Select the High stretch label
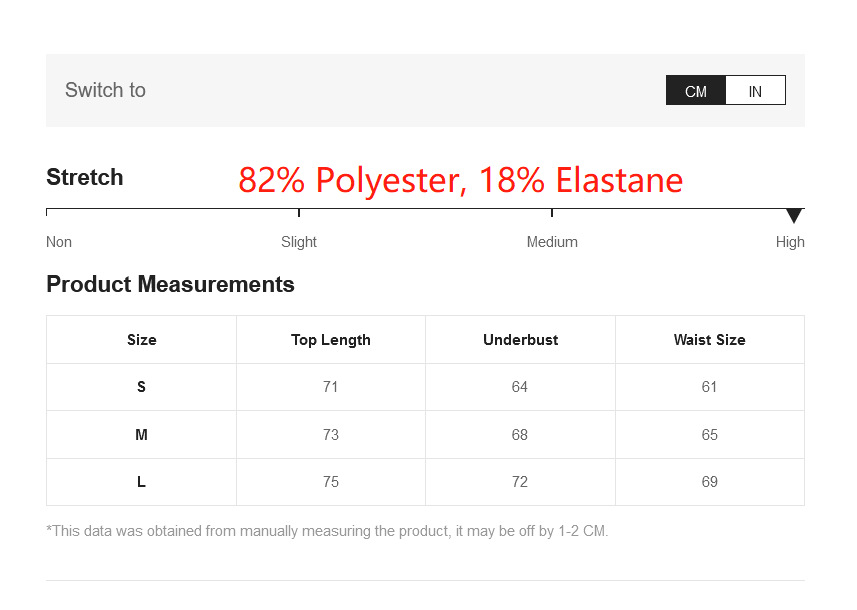The width and height of the screenshot is (857, 610). point(790,242)
